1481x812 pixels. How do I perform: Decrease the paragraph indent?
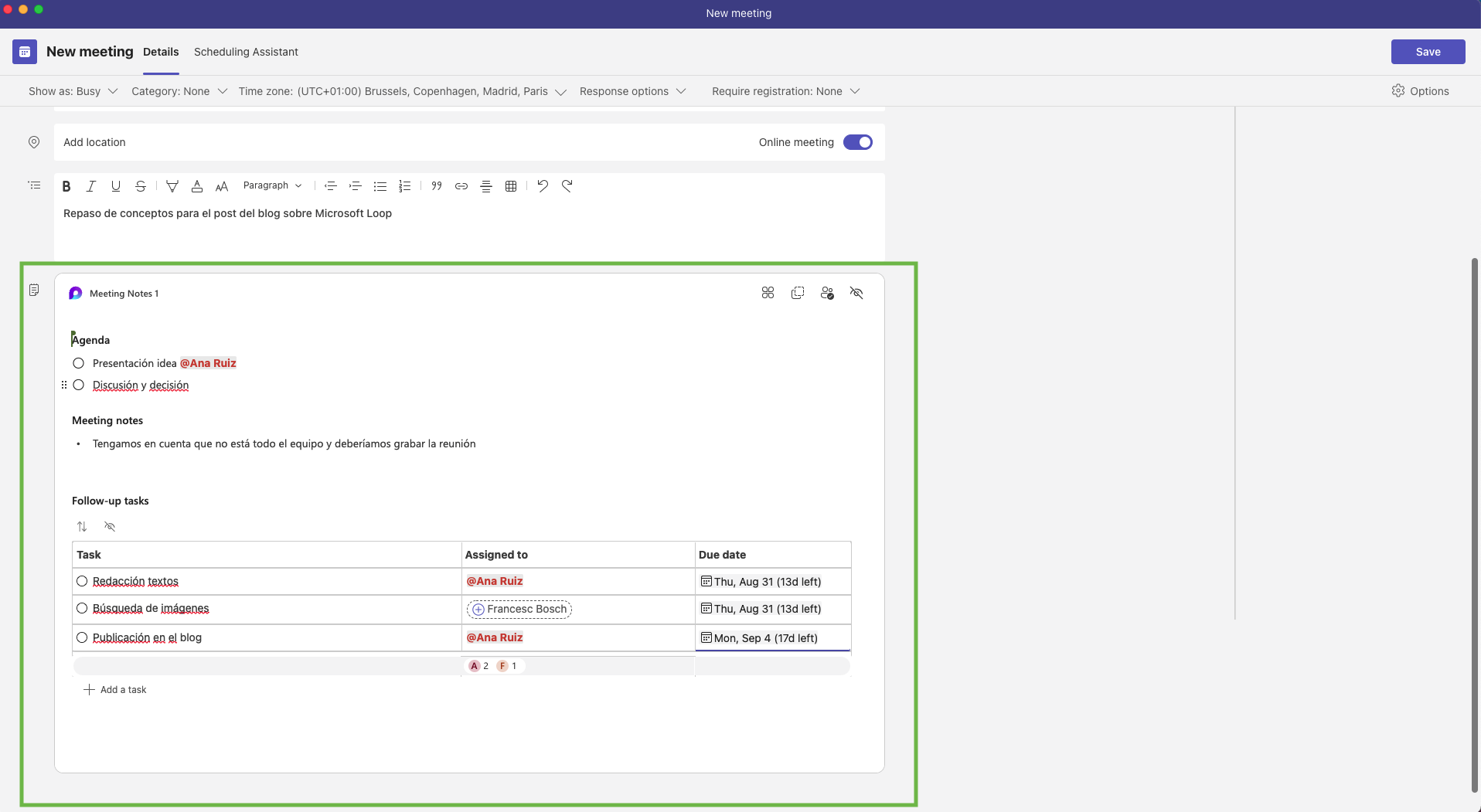[331, 186]
